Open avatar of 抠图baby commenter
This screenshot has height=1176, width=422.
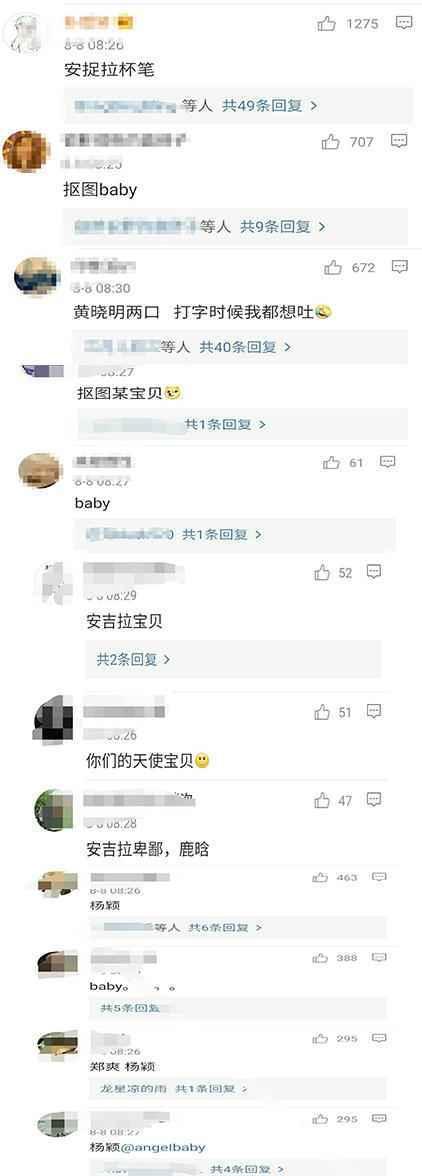click(26, 150)
